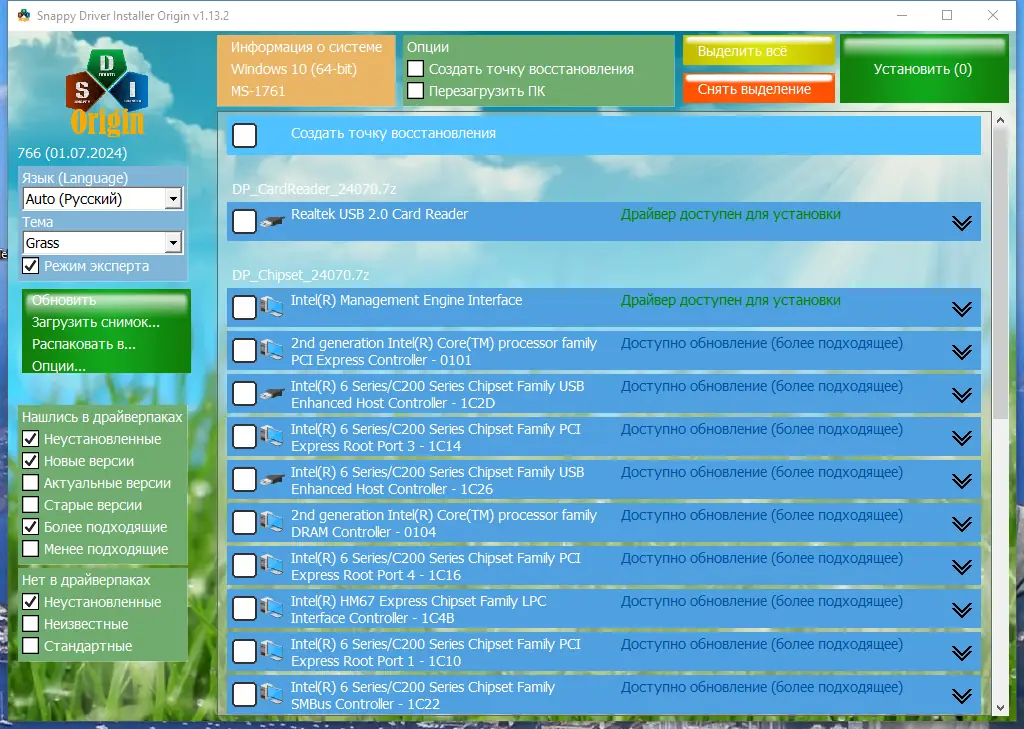Select the Realtek USB 2.0 Card Reader driver checkbox
Image resolution: width=1024 pixels, height=729 pixels.
[x=244, y=221]
